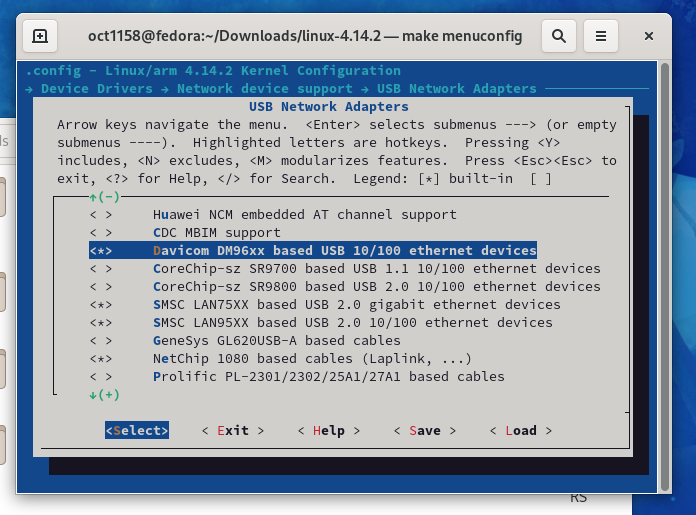Click the terminal vertical scrollbar

664,277
